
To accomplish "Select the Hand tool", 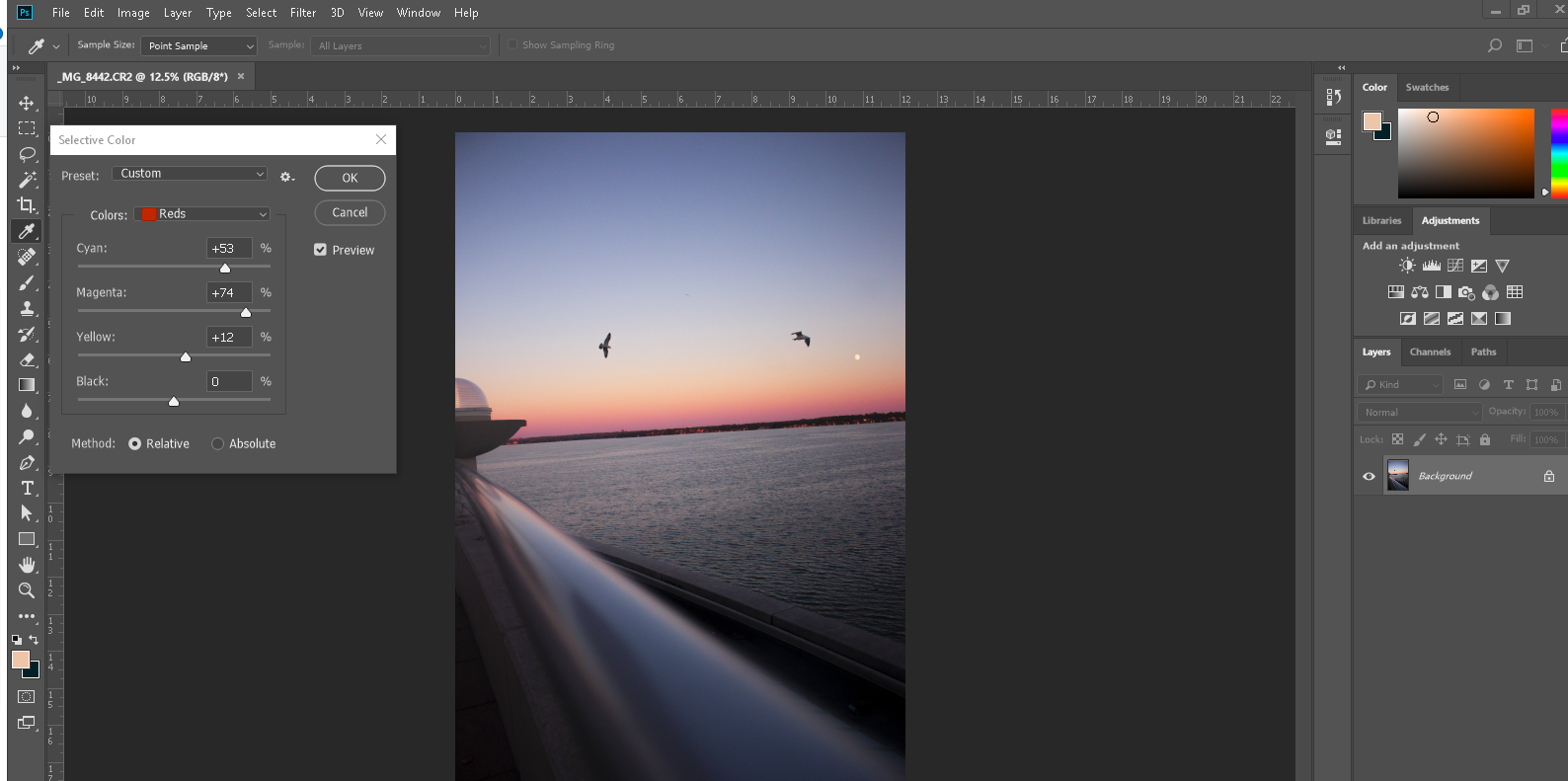I will (27, 565).
